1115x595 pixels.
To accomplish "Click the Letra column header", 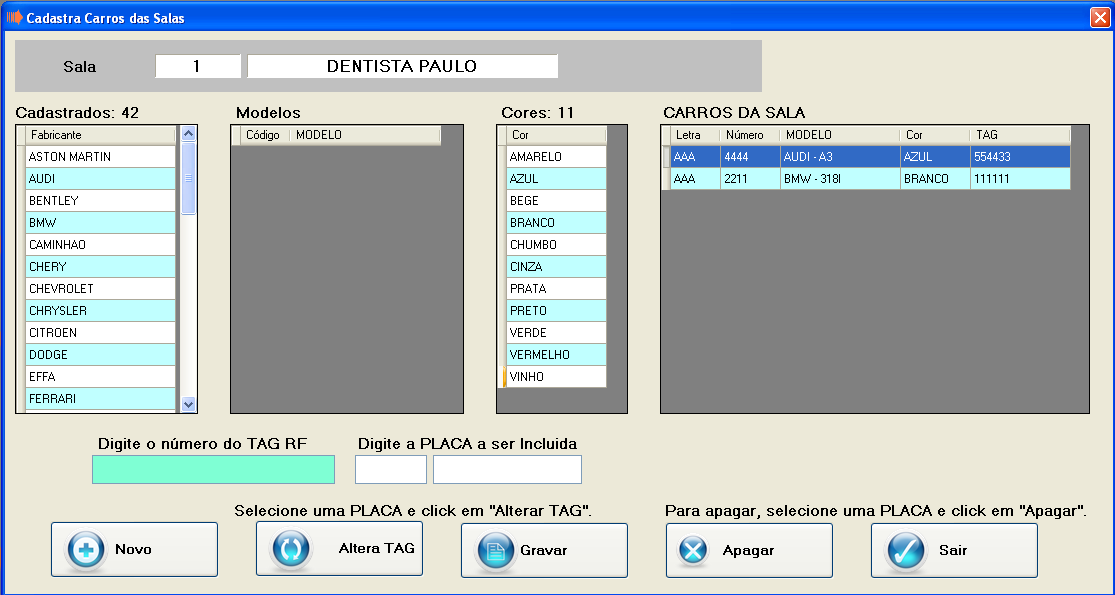I will point(695,135).
